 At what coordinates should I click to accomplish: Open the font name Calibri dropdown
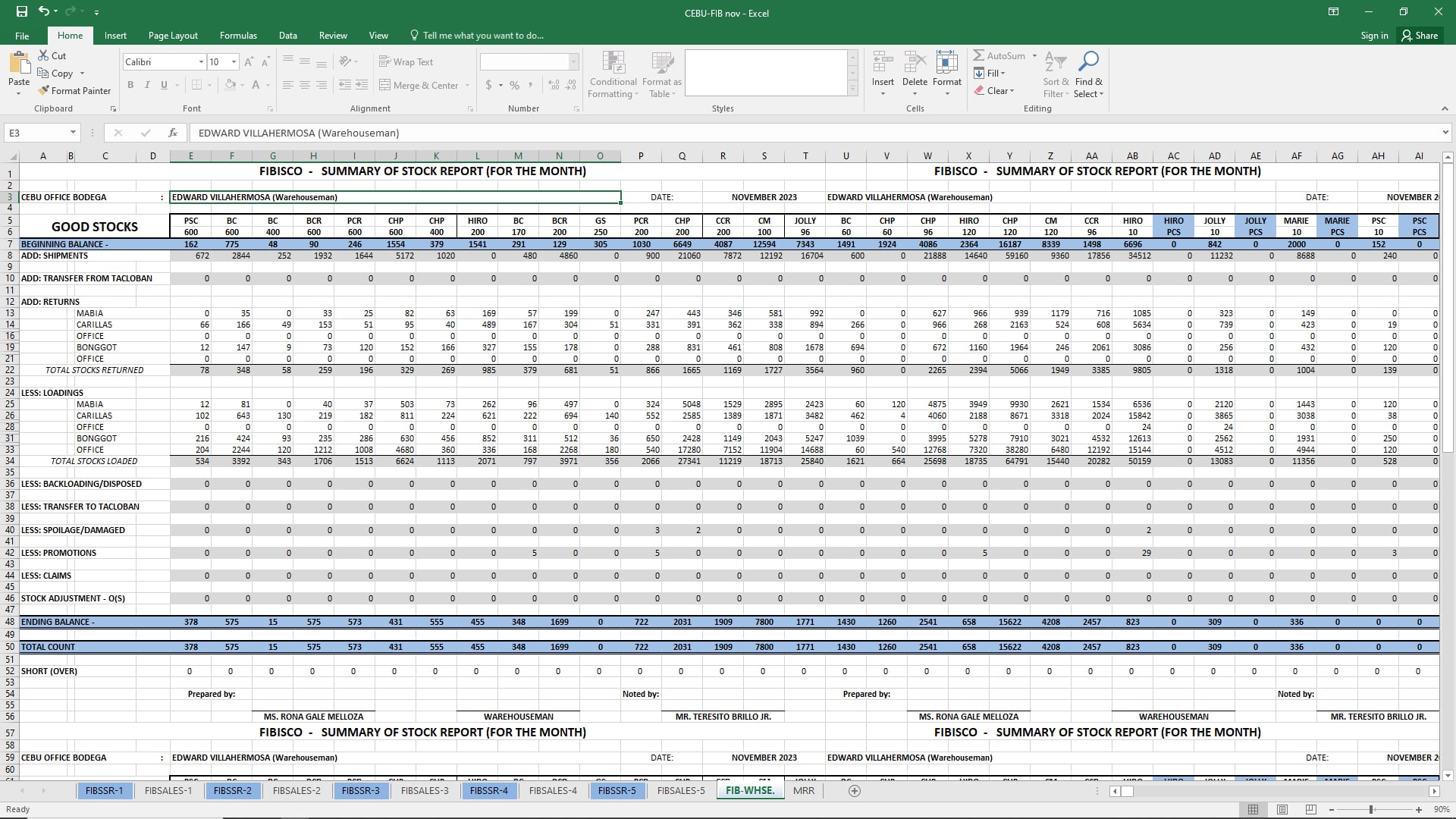(201, 62)
